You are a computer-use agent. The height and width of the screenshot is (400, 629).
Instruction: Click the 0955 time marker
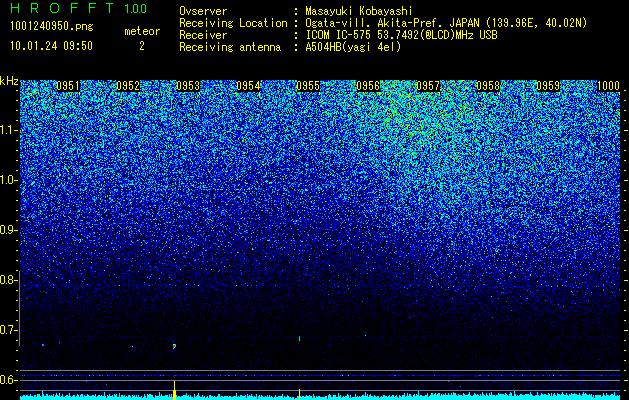308,86
